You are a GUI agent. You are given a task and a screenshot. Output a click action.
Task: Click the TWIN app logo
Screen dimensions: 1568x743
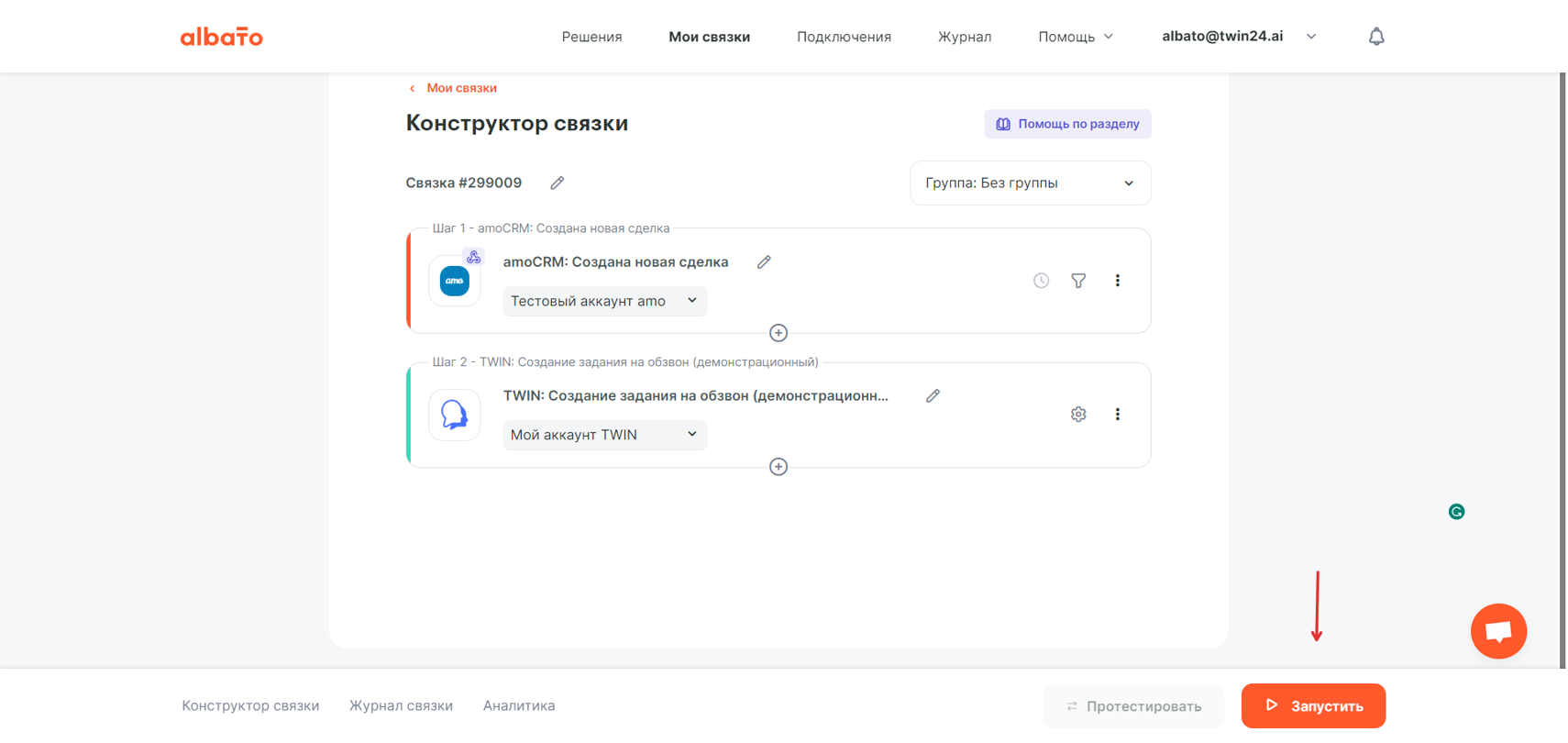pyautogui.click(x=454, y=415)
